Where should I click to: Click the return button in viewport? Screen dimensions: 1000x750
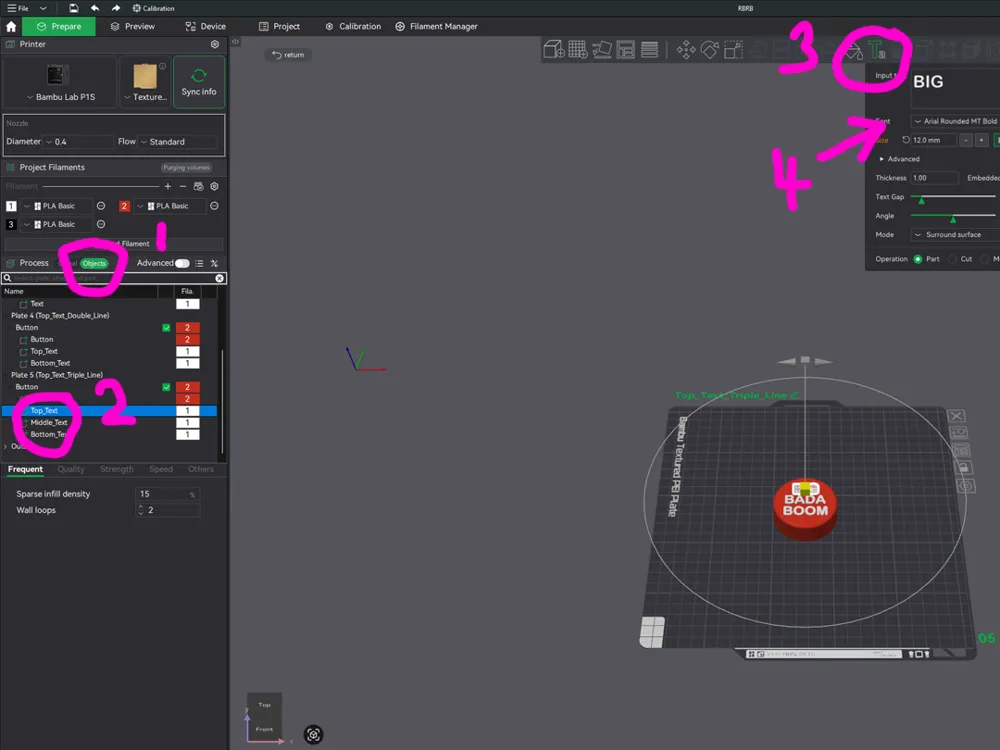(x=288, y=55)
